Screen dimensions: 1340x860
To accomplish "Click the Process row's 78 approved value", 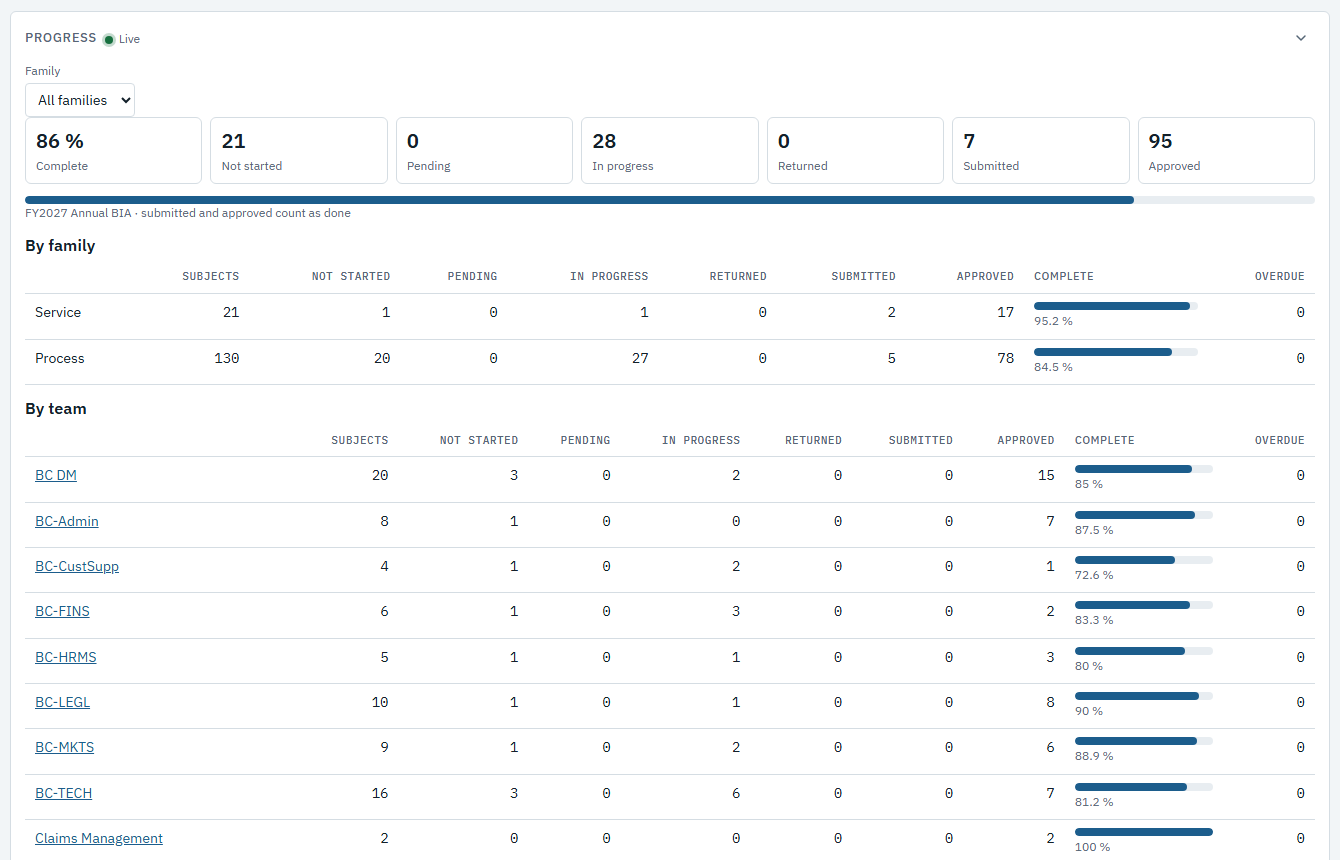I will point(1005,358).
